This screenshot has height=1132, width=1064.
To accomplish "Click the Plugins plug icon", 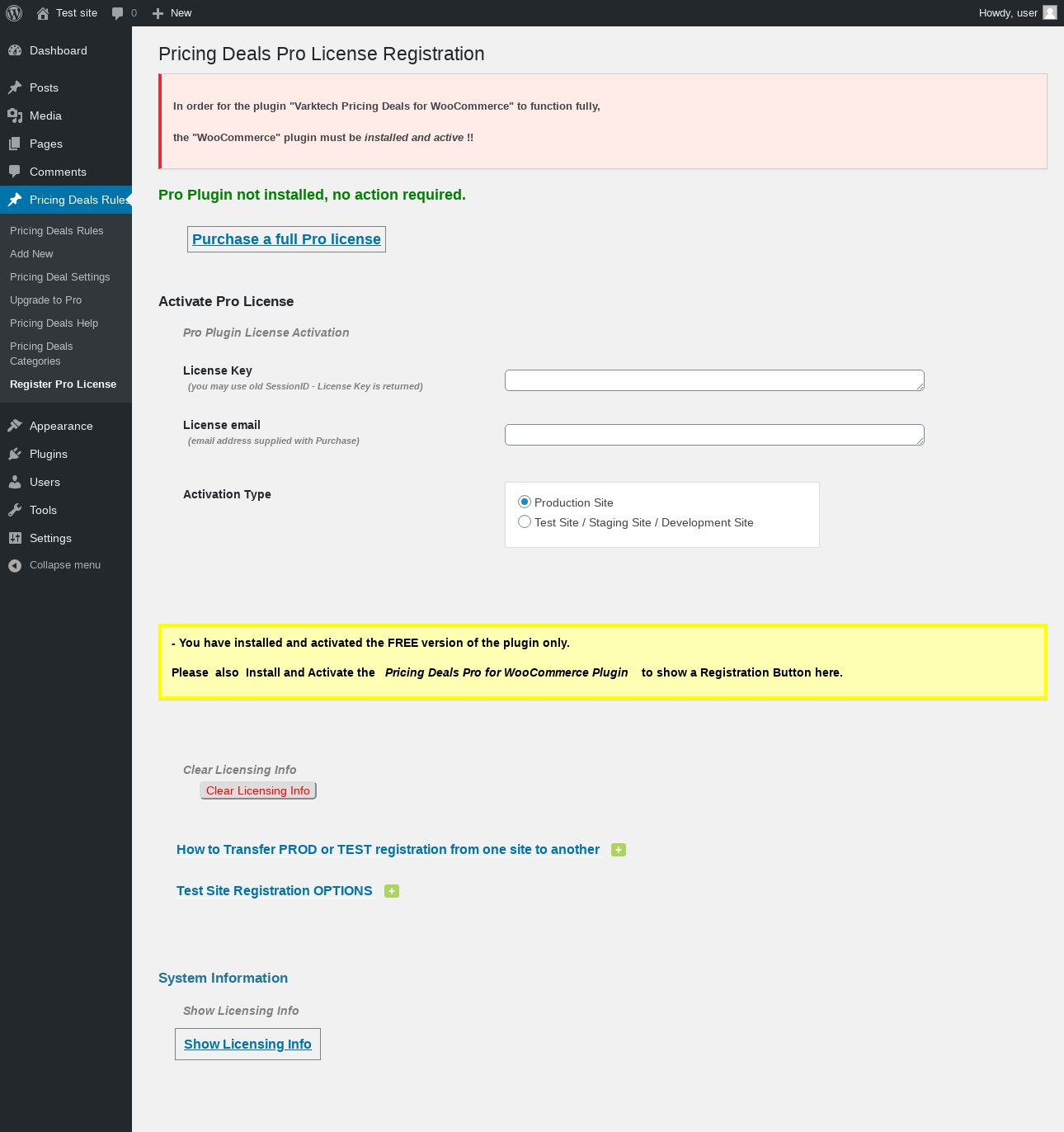I will [15, 454].
